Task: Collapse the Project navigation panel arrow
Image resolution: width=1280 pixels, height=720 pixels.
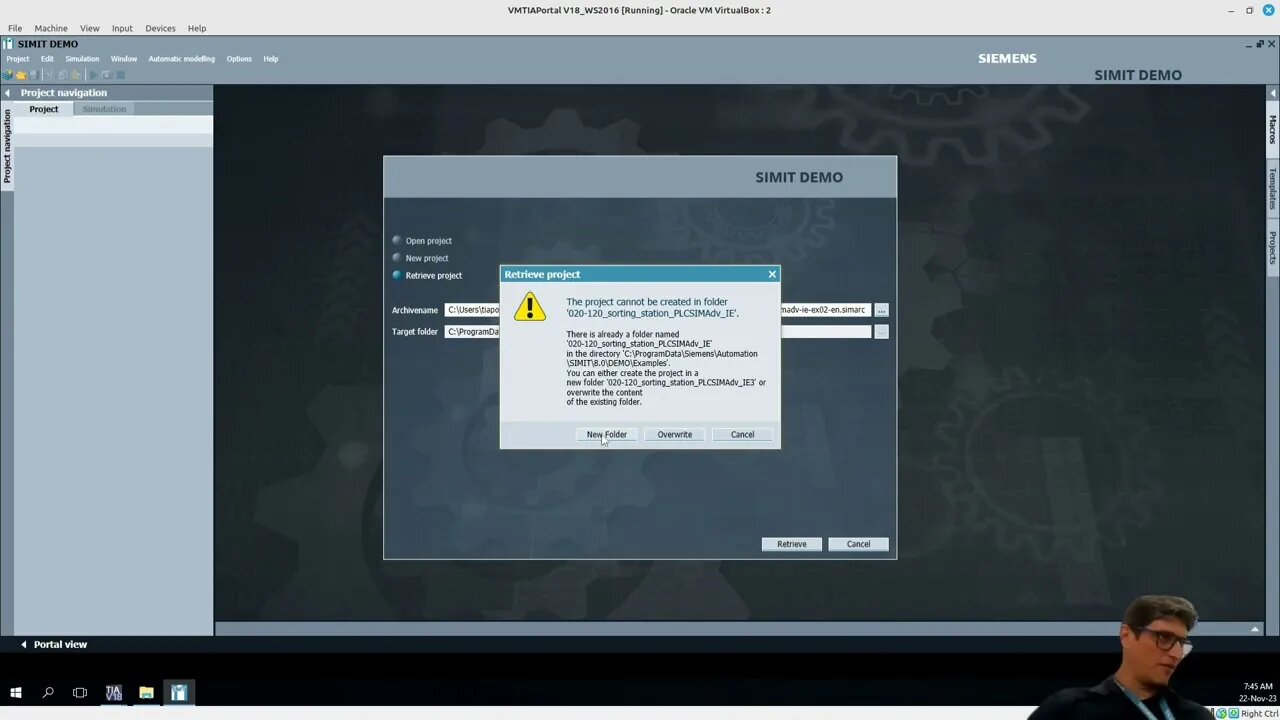Action: 7,93
